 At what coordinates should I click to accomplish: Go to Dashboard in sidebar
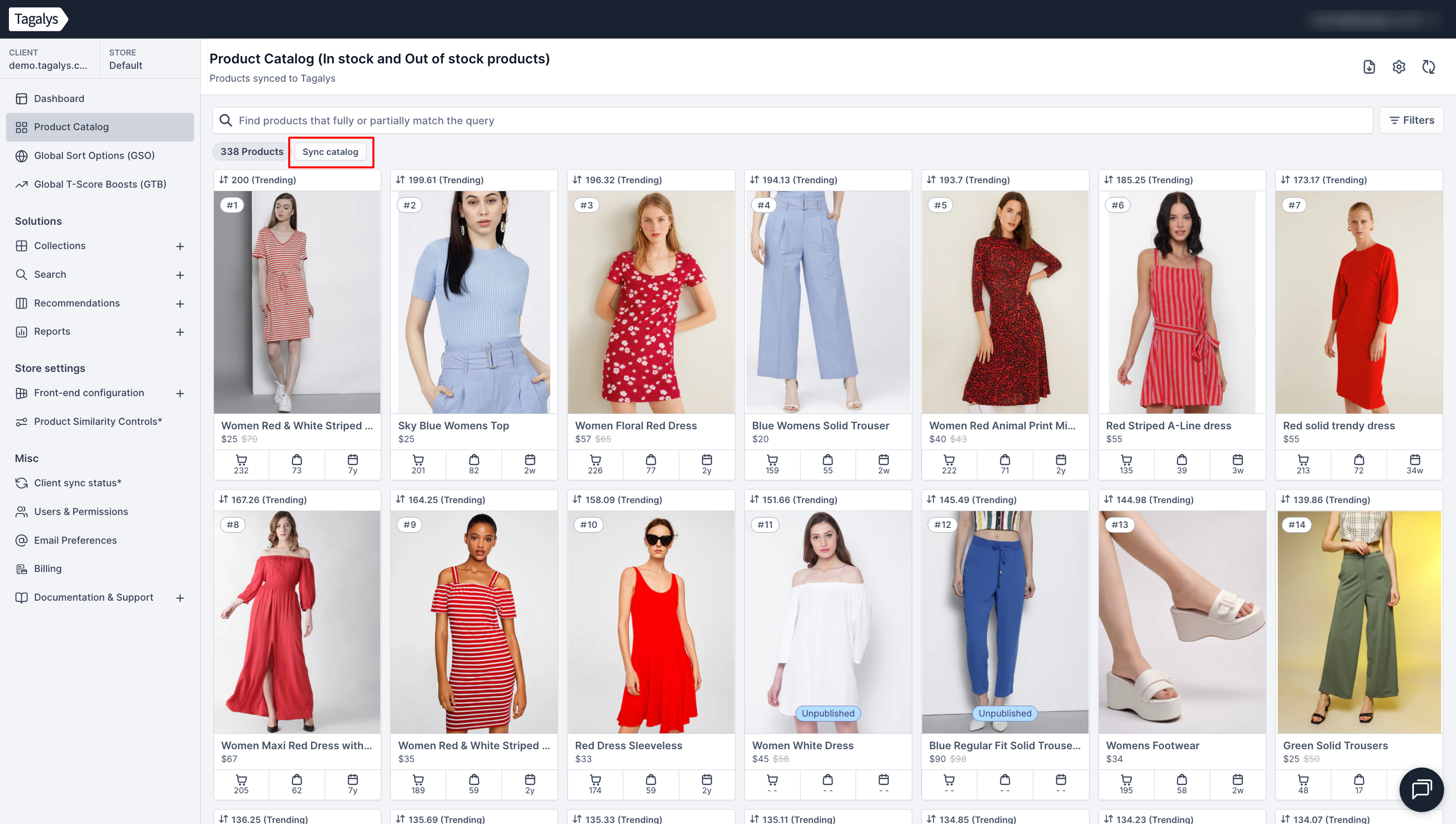(59, 99)
